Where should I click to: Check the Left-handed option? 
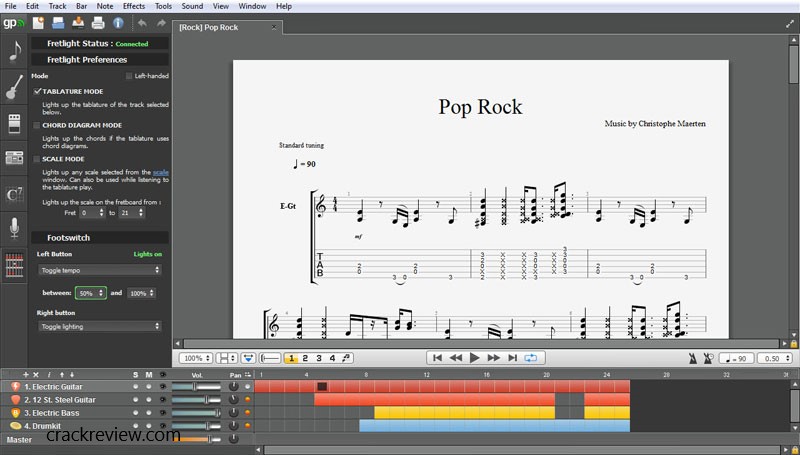click(x=129, y=76)
